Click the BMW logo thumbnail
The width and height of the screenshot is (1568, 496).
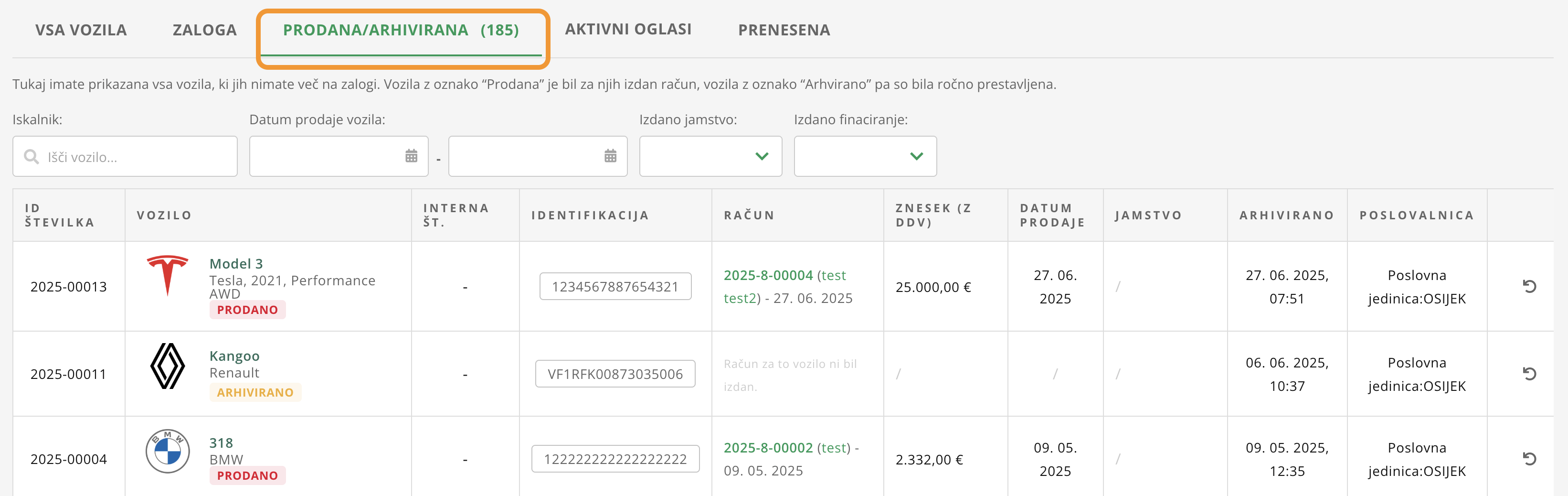[168, 452]
